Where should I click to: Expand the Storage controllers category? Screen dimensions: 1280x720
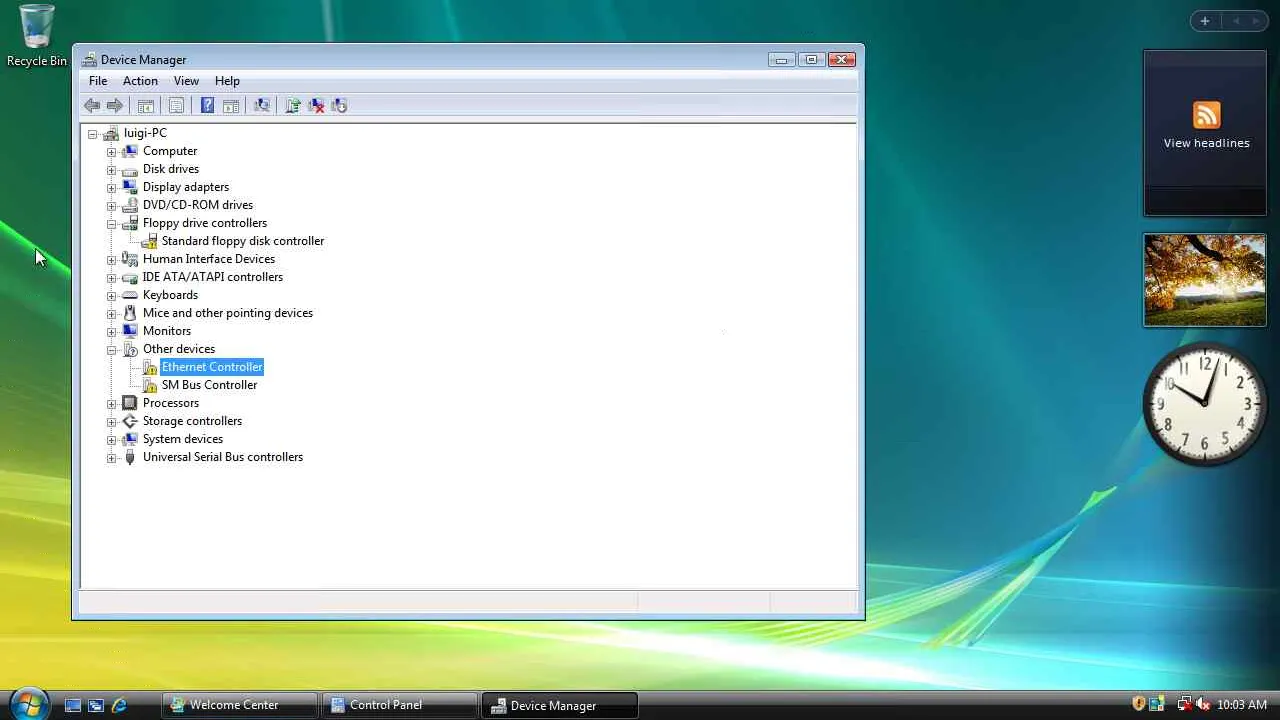pos(111,422)
